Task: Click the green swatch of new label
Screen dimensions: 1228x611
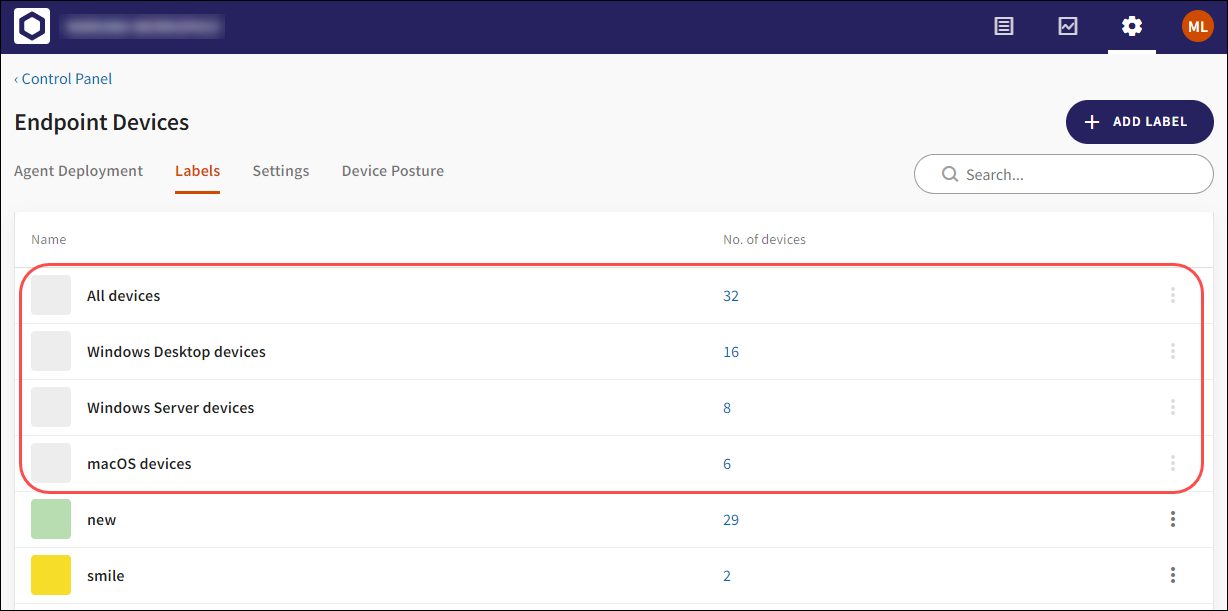Action: tap(51, 520)
